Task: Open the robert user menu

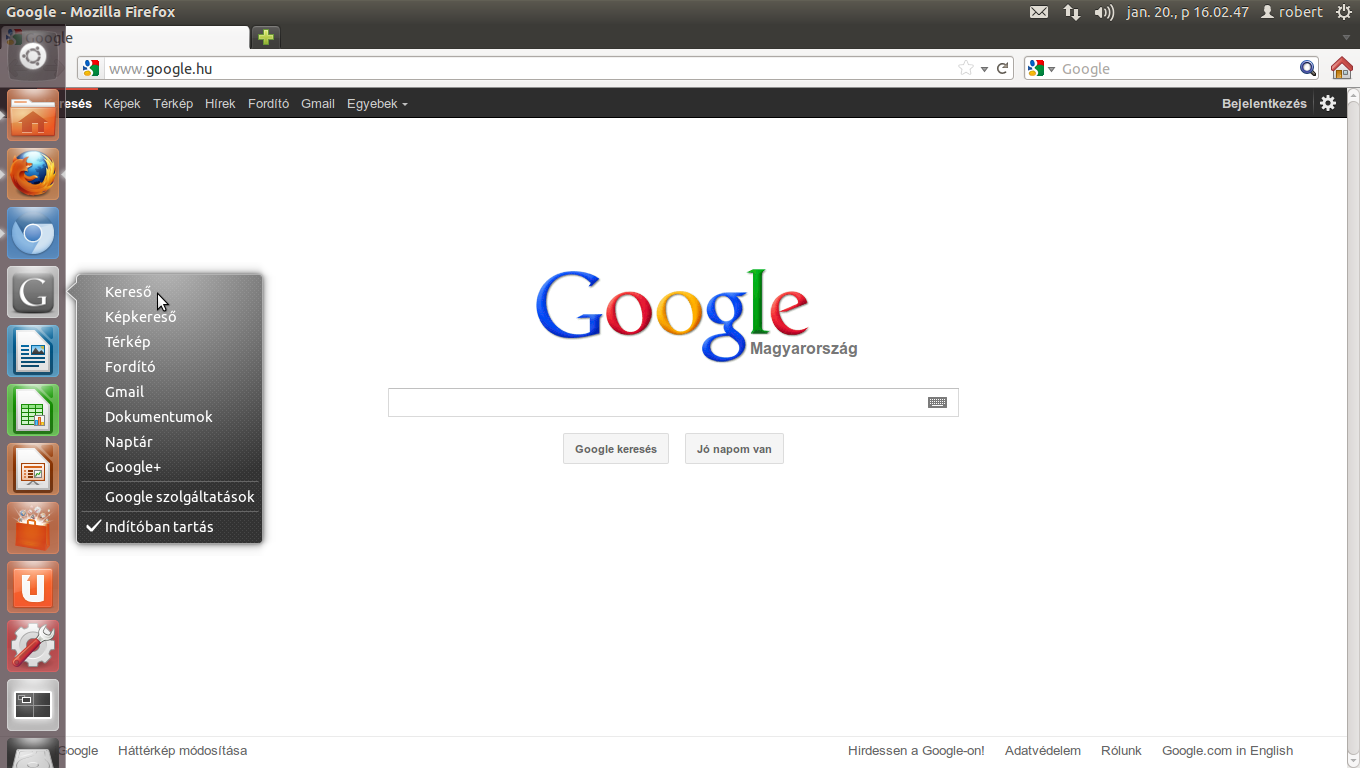Action: point(1292,12)
